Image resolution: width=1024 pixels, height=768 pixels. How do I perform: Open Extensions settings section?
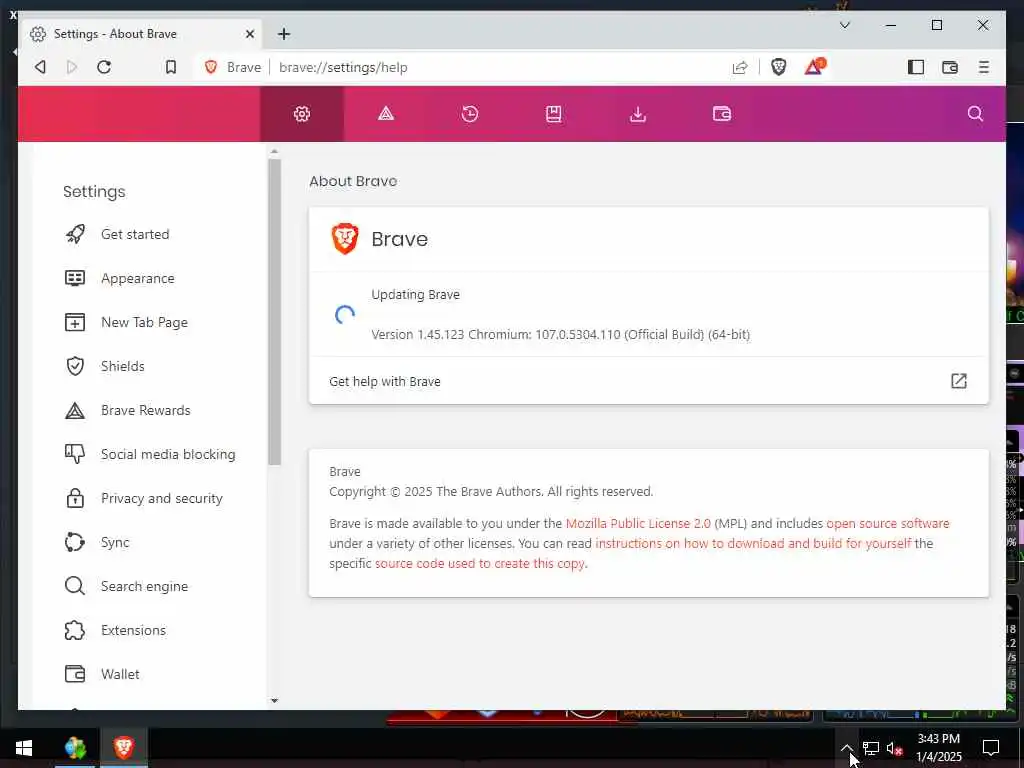(133, 630)
